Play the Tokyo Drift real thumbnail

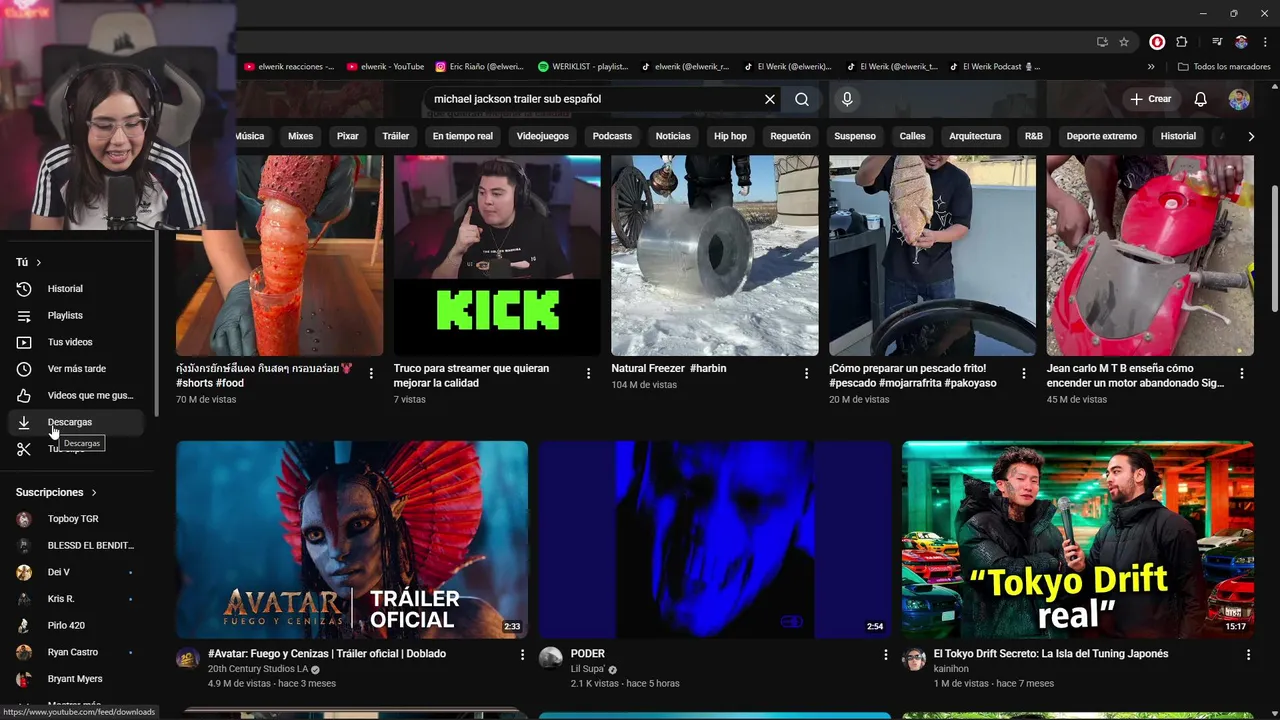click(x=1078, y=539)
